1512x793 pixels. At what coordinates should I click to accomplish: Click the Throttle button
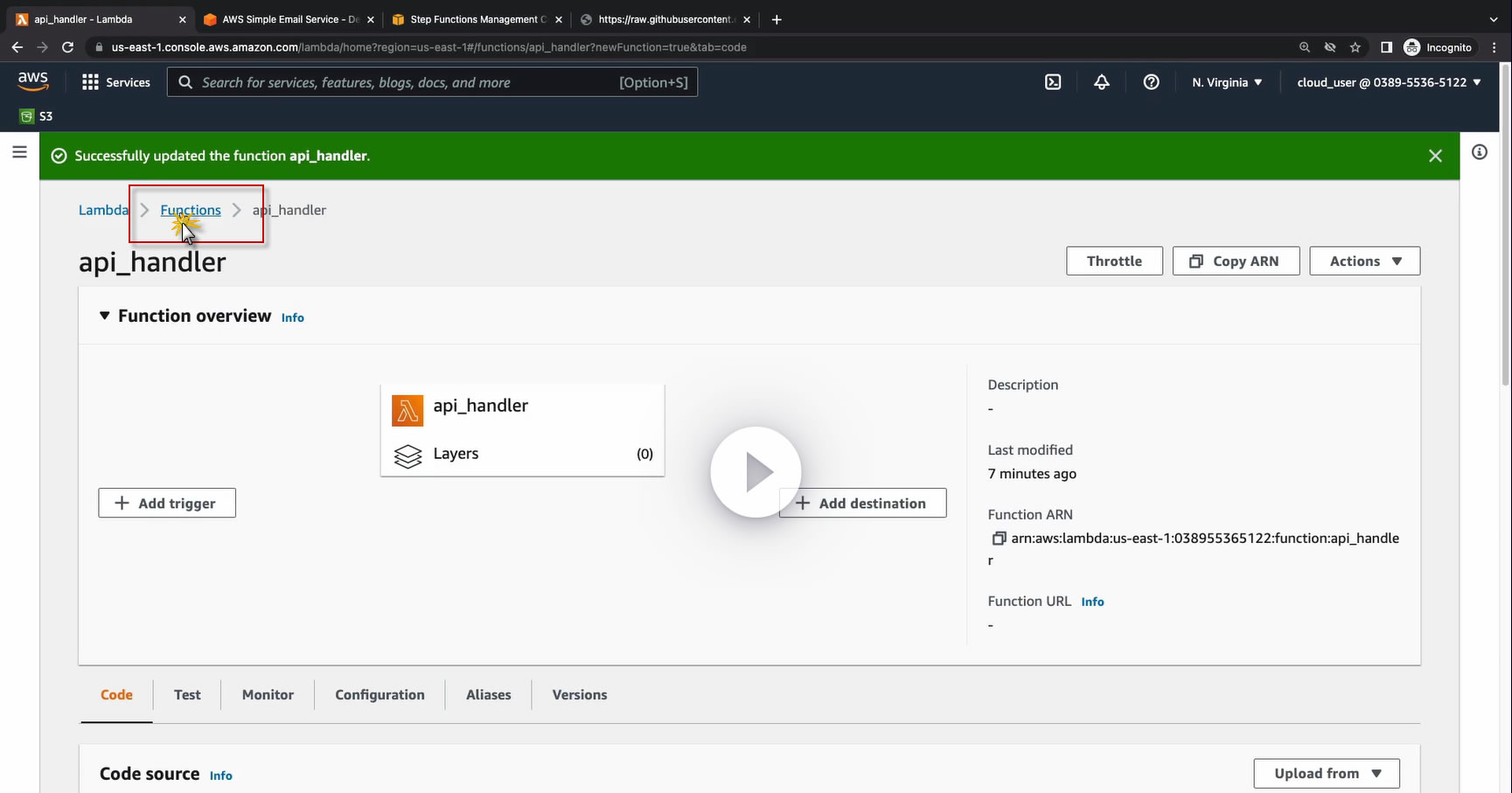(1114, 261)
